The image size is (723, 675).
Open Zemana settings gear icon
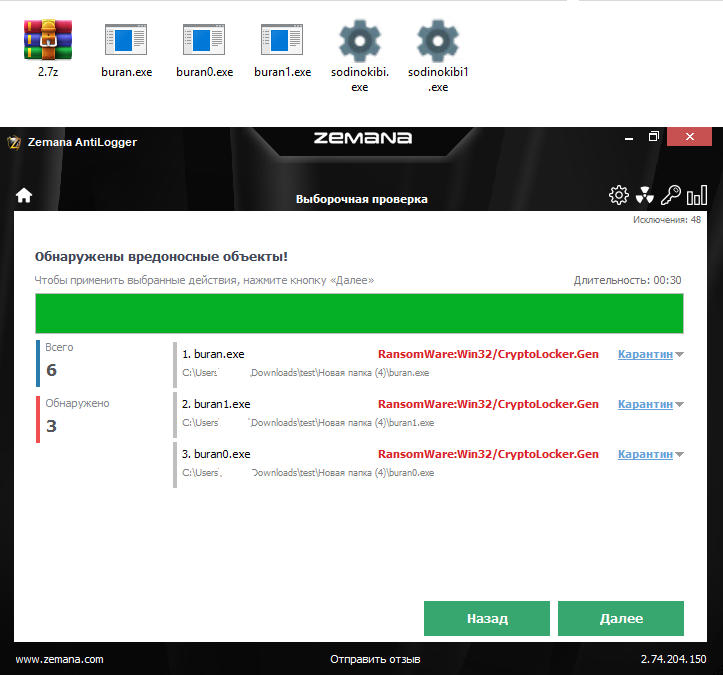coord(618,195)
